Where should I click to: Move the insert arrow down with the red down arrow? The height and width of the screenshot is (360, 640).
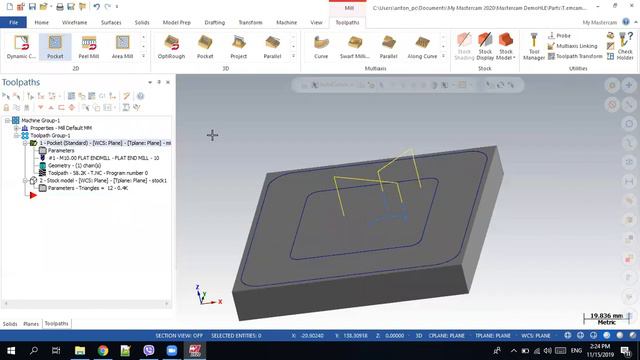[x=40, y=107]
